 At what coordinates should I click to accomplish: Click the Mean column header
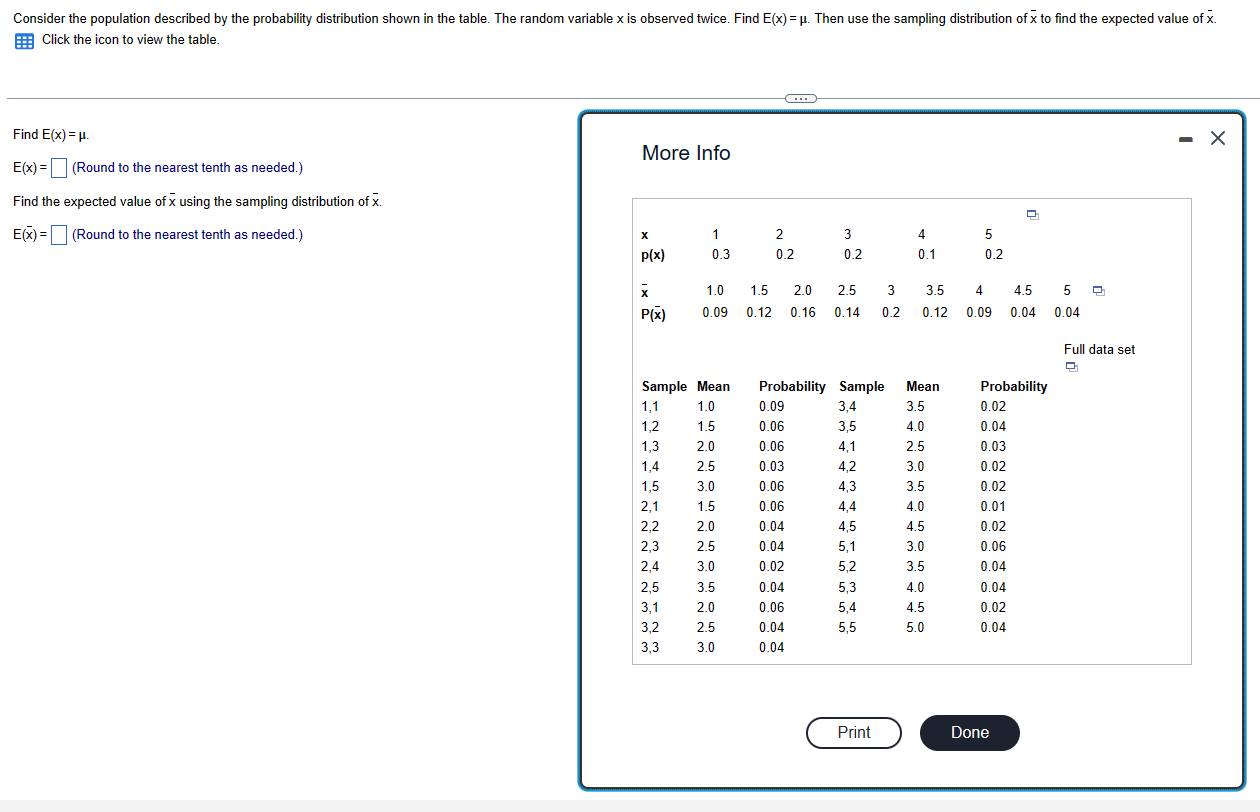pyautogui.click(x=713, y=386)
